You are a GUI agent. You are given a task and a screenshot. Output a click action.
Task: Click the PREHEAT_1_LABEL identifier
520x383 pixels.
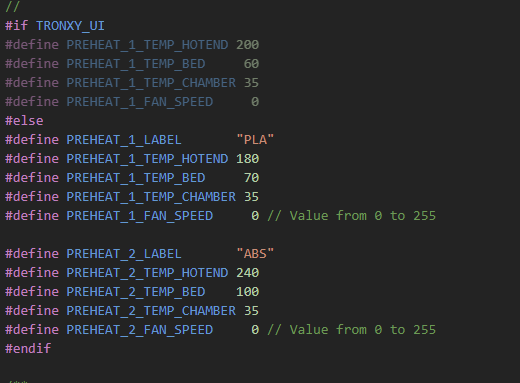pos(124,140)
